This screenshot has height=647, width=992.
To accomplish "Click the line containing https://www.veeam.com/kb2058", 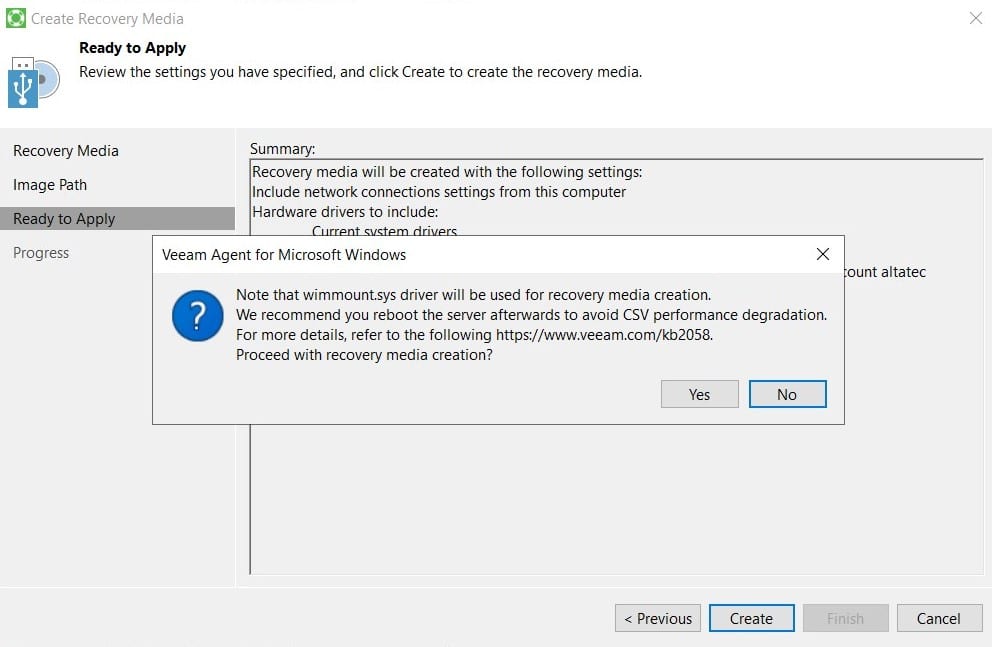I will (474, 335).
